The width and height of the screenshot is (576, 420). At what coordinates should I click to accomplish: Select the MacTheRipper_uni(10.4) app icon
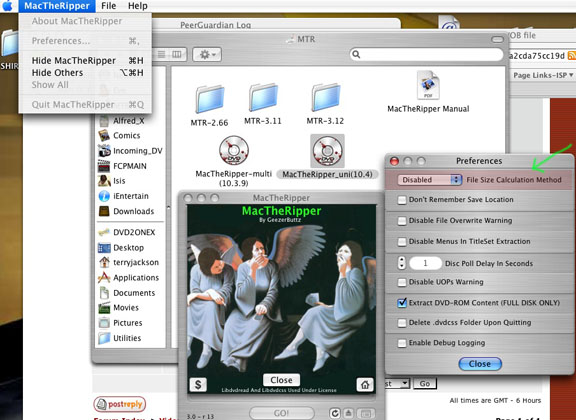(x=327, y=151)
